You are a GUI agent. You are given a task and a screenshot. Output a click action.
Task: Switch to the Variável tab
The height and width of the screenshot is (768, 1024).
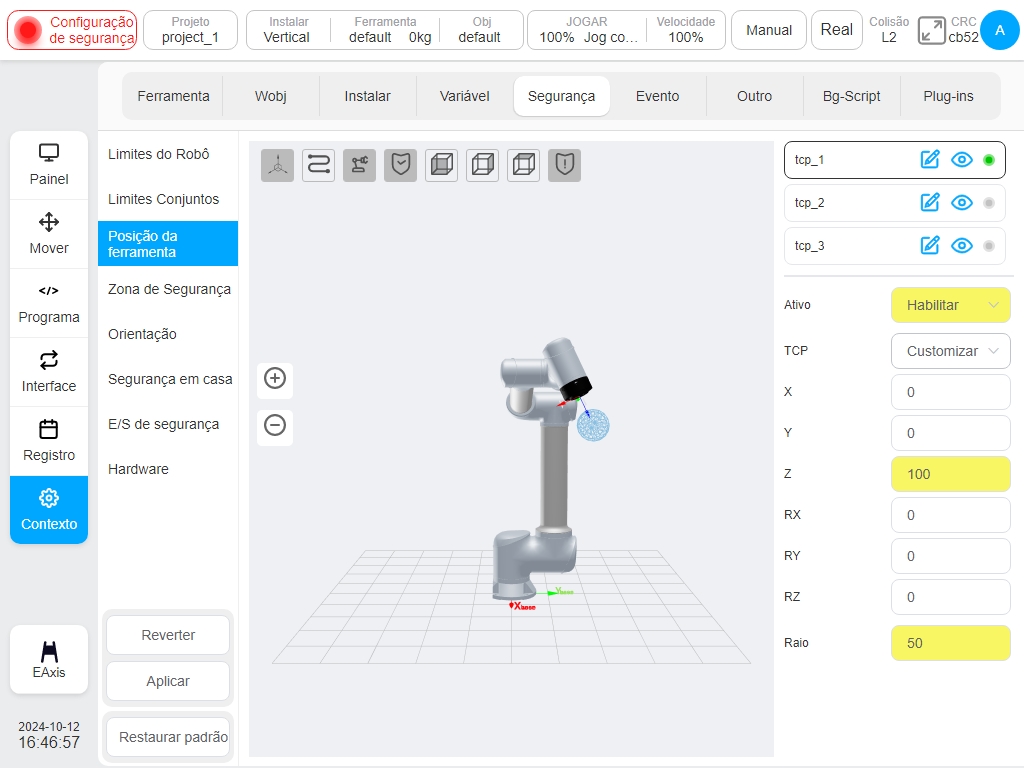464,96
